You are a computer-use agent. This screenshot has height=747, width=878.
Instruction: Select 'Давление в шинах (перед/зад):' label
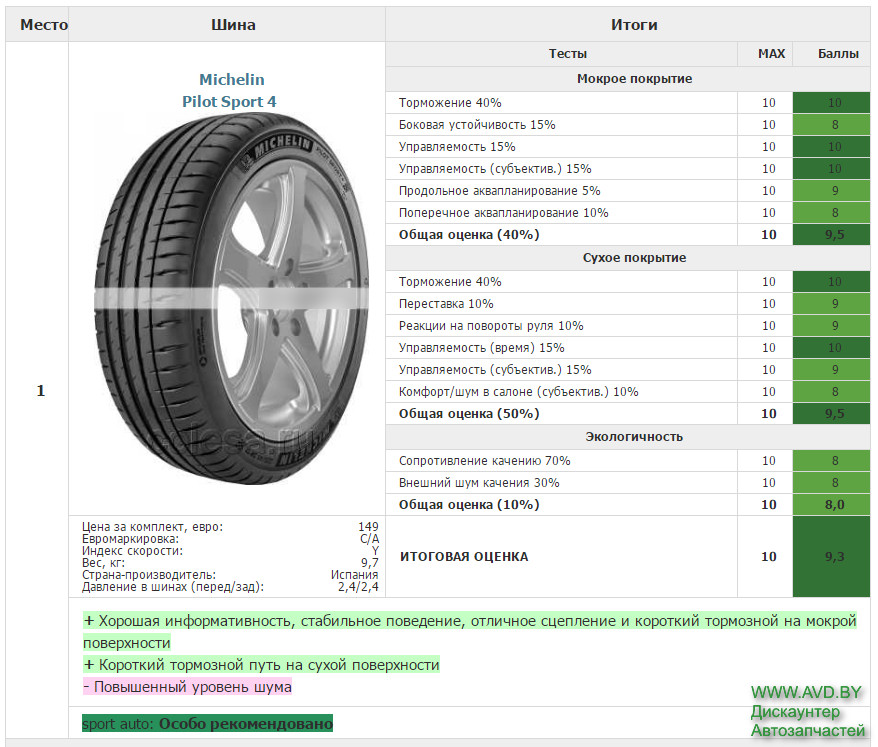click(x=173, y=587)
